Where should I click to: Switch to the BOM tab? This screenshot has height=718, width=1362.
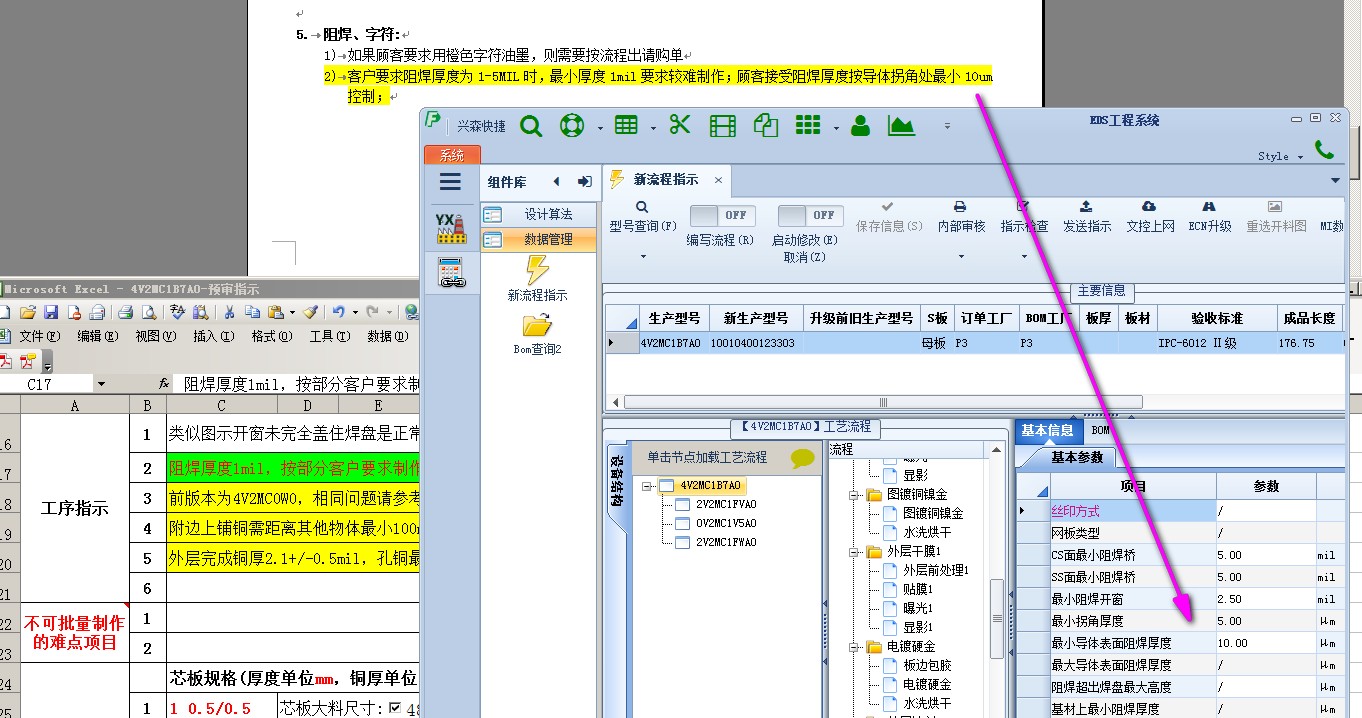1100,430
